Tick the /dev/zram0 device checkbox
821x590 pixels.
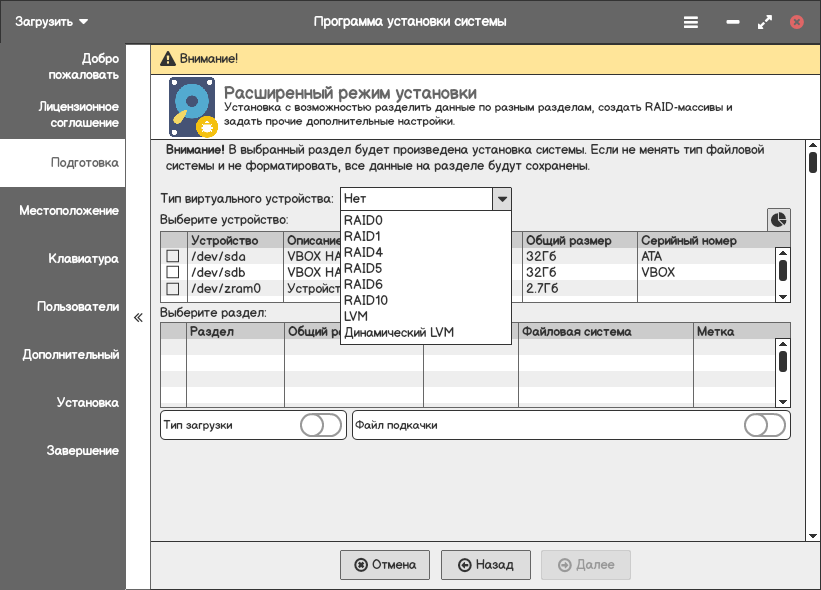(x=172, y=289)
